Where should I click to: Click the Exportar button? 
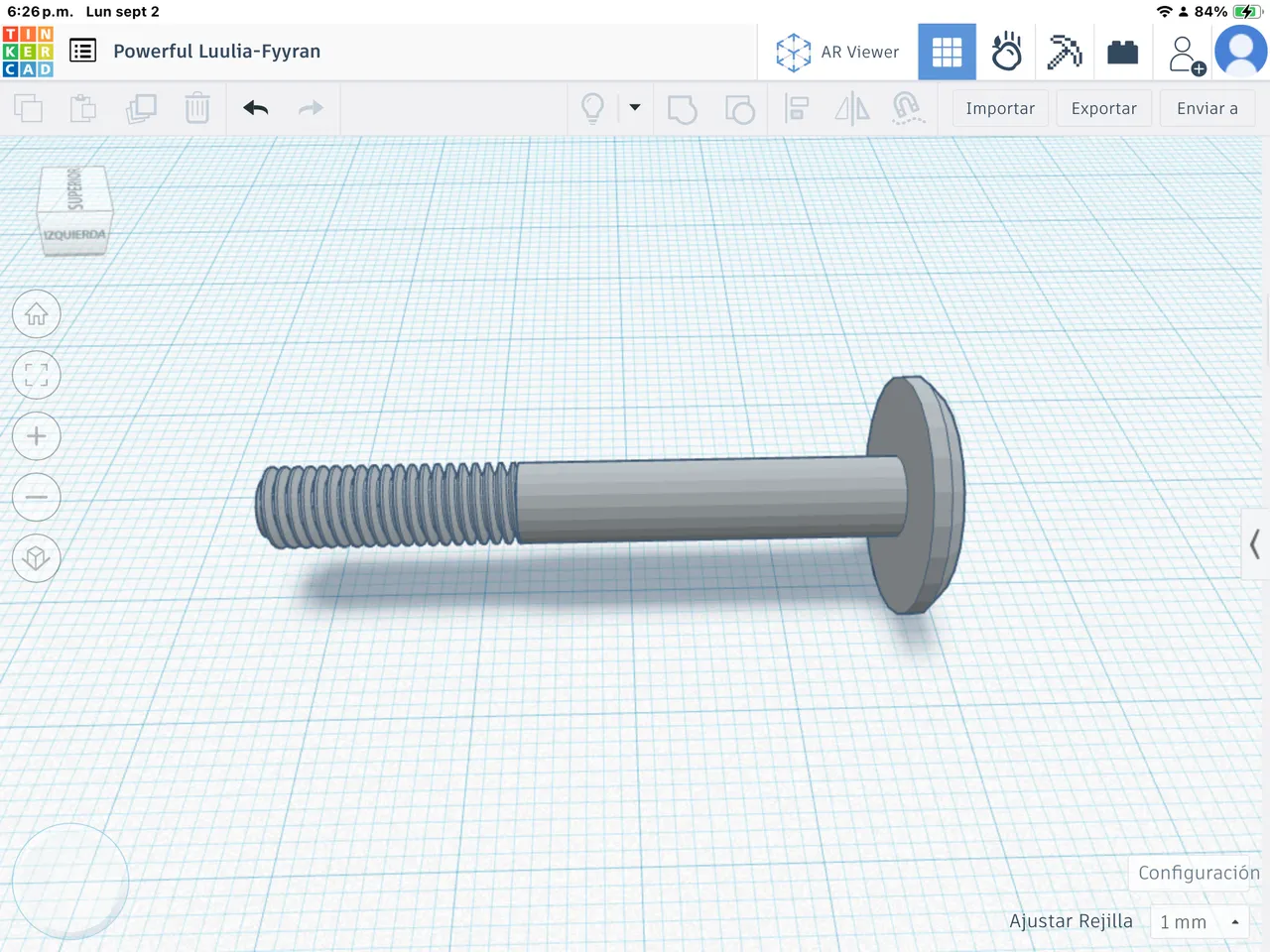(1103, 108)
